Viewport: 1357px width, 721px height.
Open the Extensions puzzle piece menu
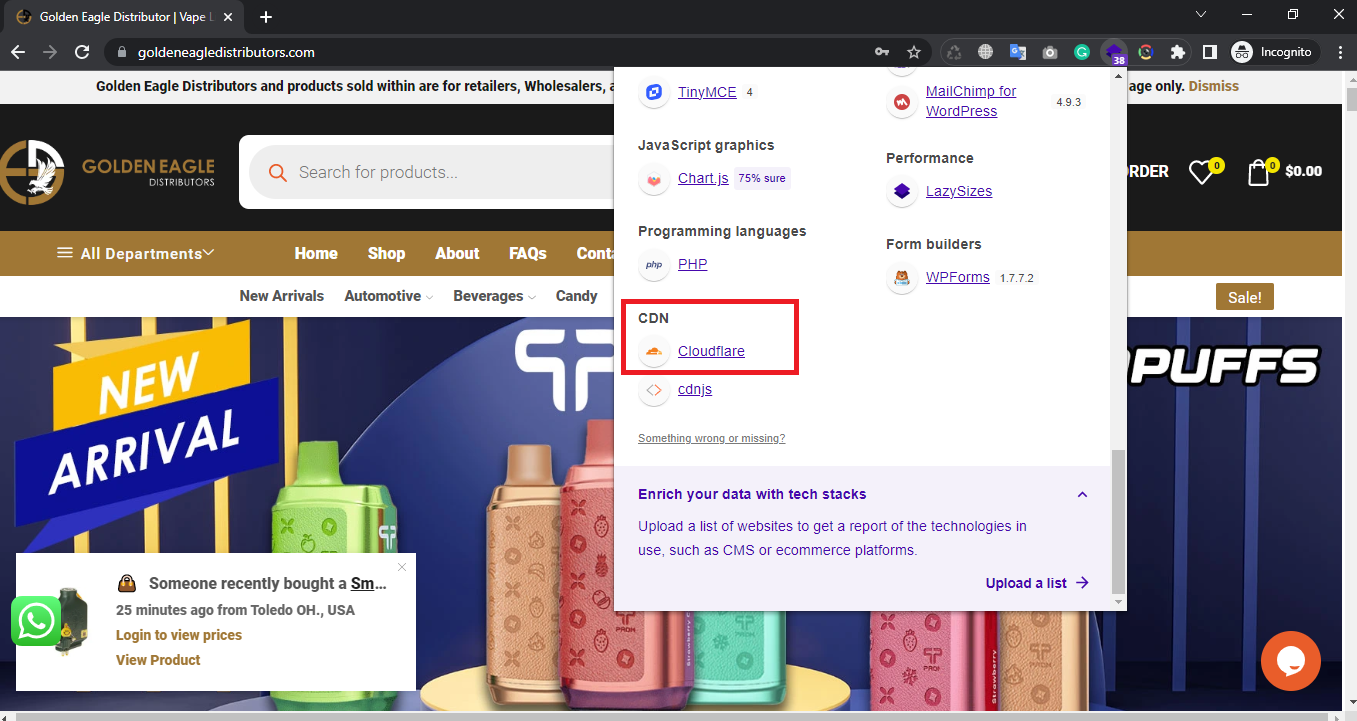(x=1178, y=52)
